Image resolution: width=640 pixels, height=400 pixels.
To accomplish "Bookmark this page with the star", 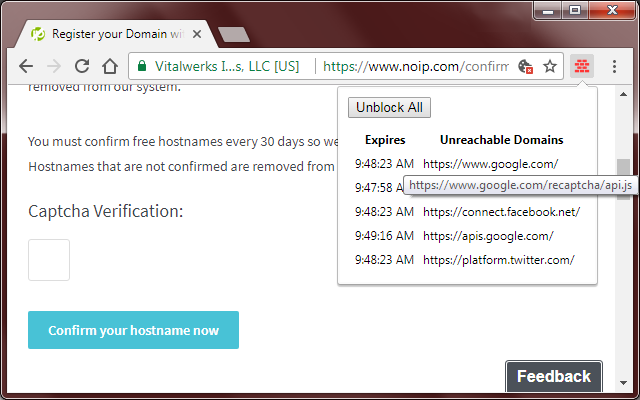I will 550,66.
